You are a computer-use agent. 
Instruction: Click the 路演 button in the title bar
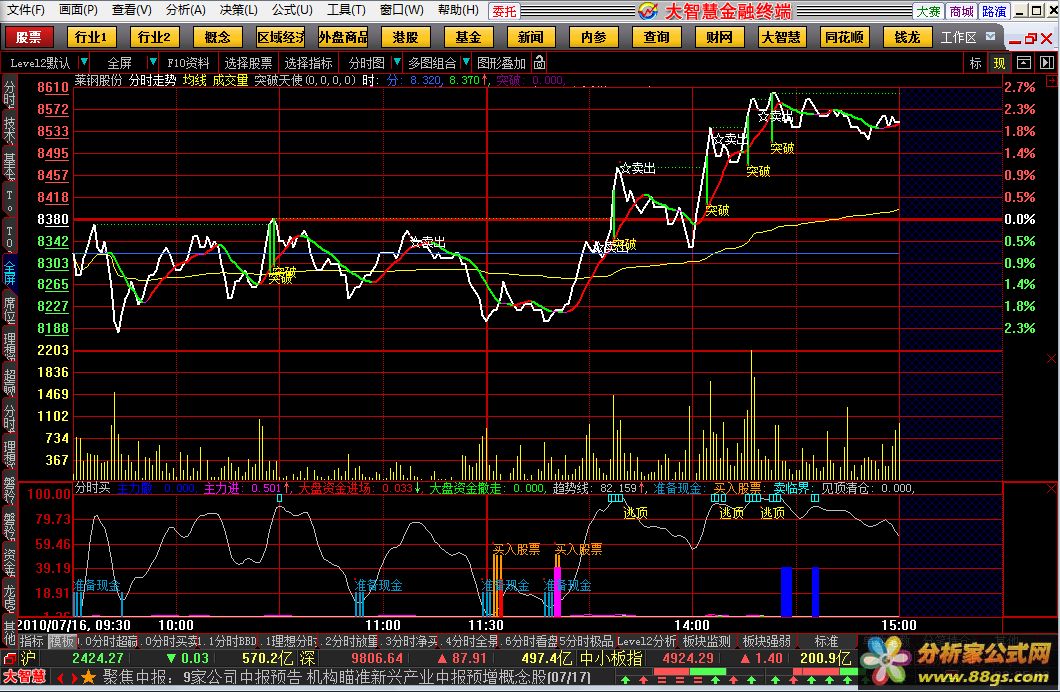(994, 11)
